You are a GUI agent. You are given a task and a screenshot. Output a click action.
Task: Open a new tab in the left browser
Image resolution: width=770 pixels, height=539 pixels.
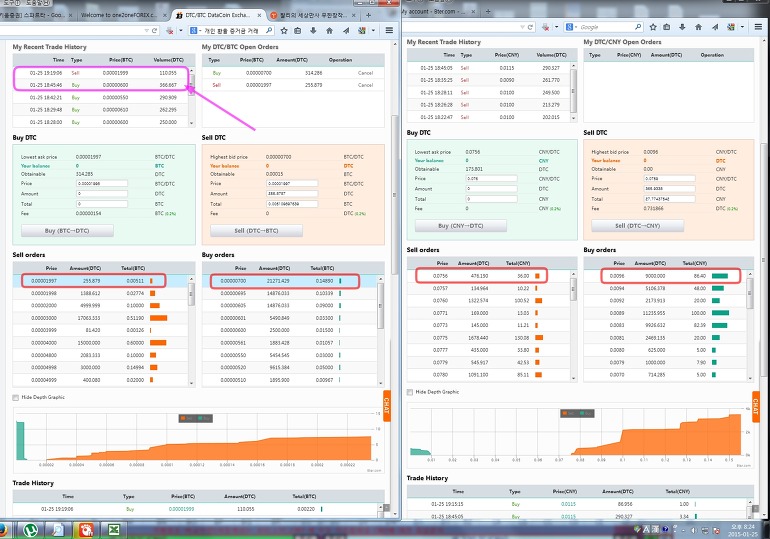coord(368,15)
